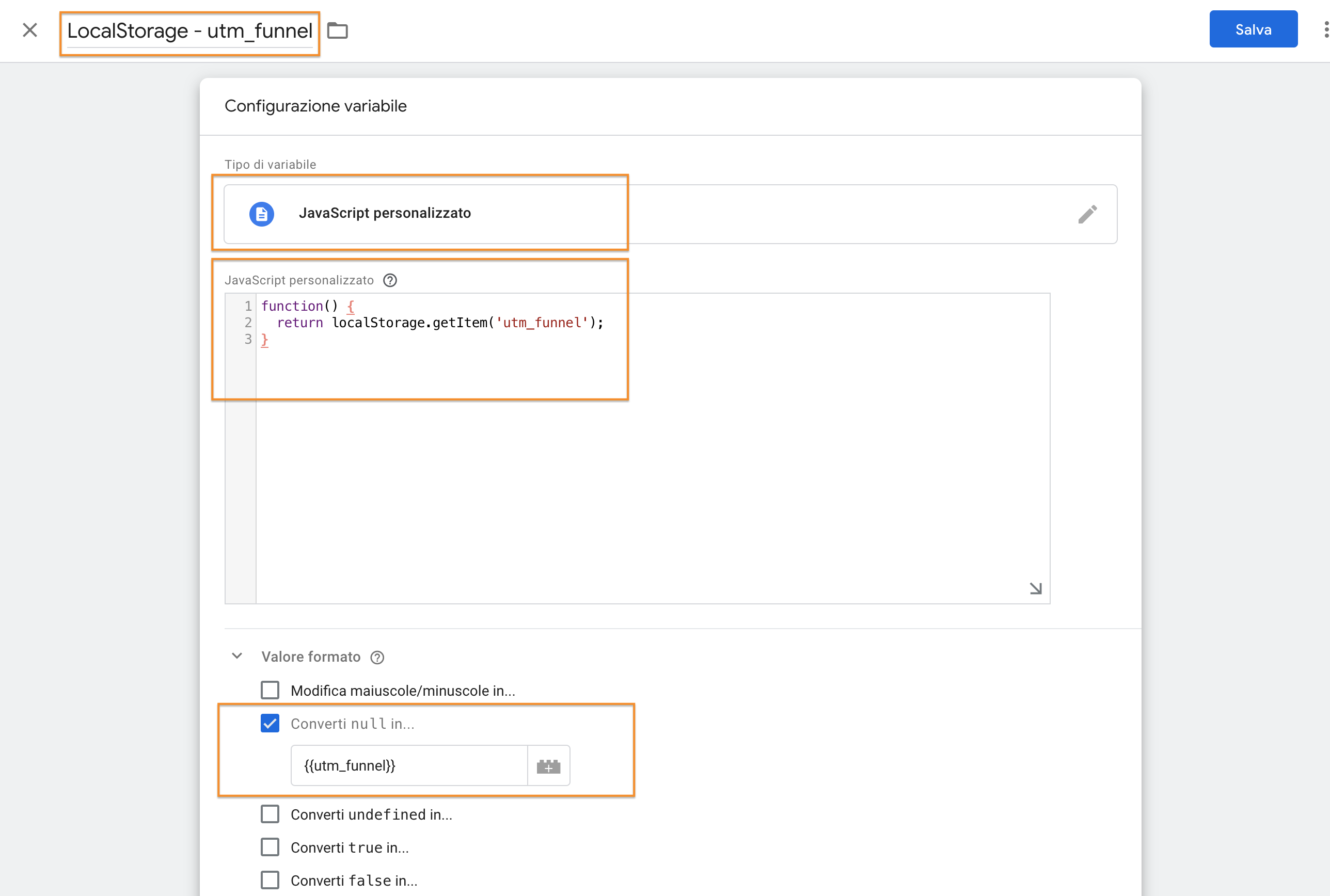The width and height of the screenshot is (1330, 896).
Task: Click the {{utm_funnel}} null value input field
Action: coord(409,765)
